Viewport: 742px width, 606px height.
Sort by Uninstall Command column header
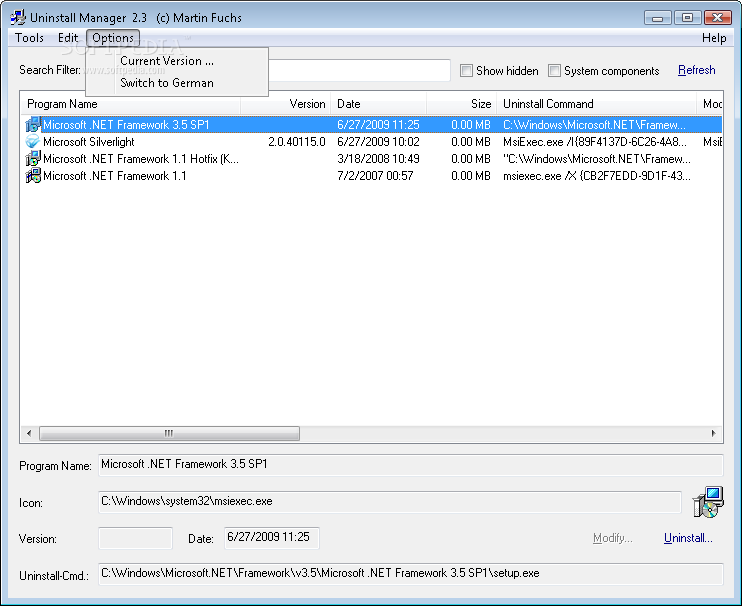click(596, 104)
